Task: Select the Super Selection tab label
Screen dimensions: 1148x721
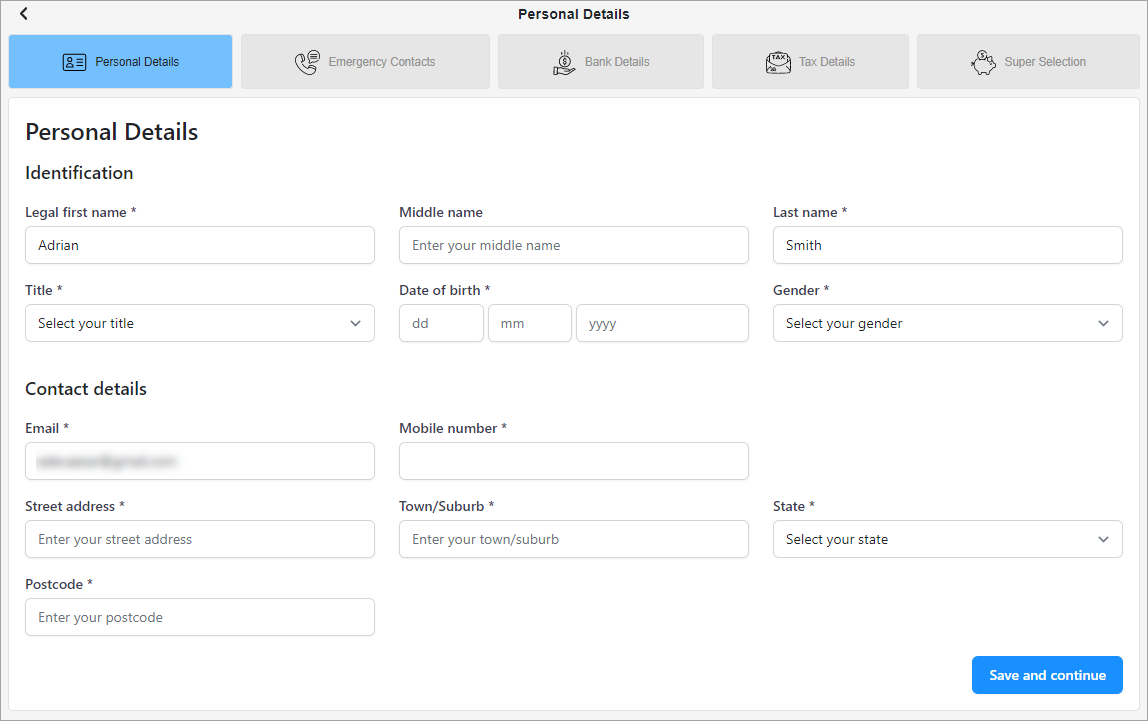Action: 1045,62
